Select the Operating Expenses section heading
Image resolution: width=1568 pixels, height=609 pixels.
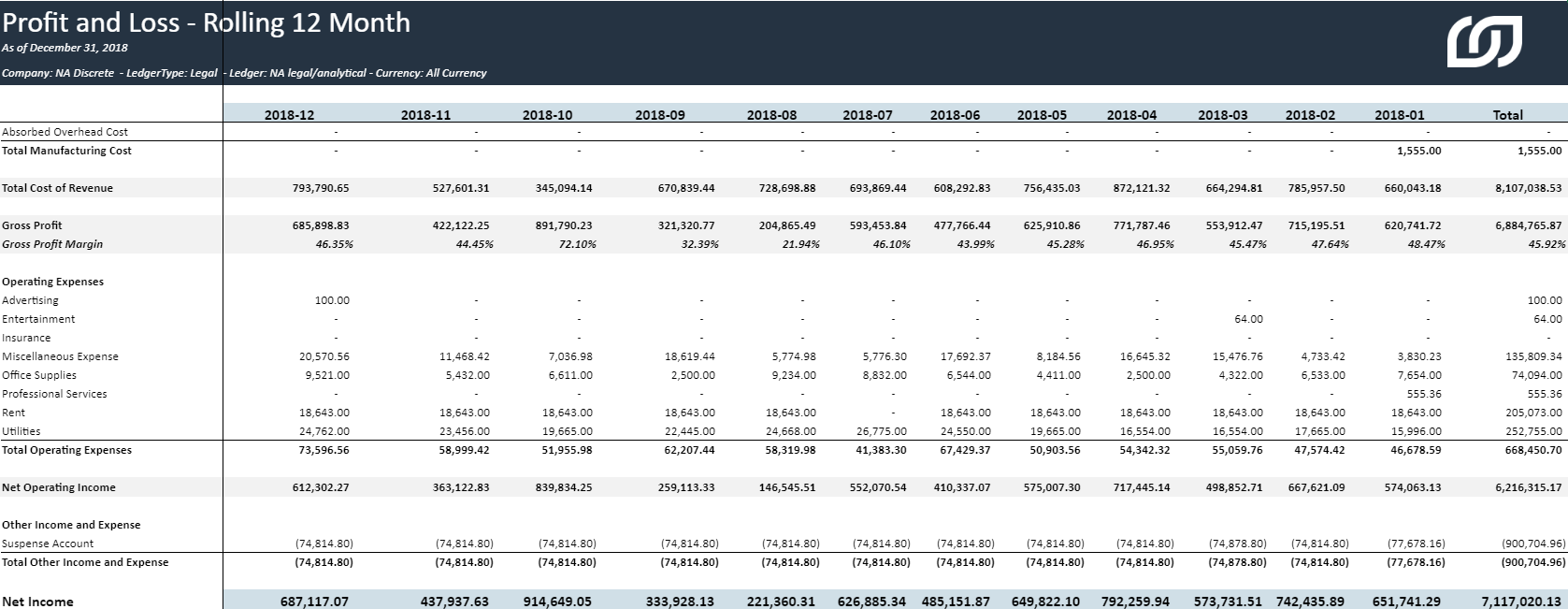52,282
